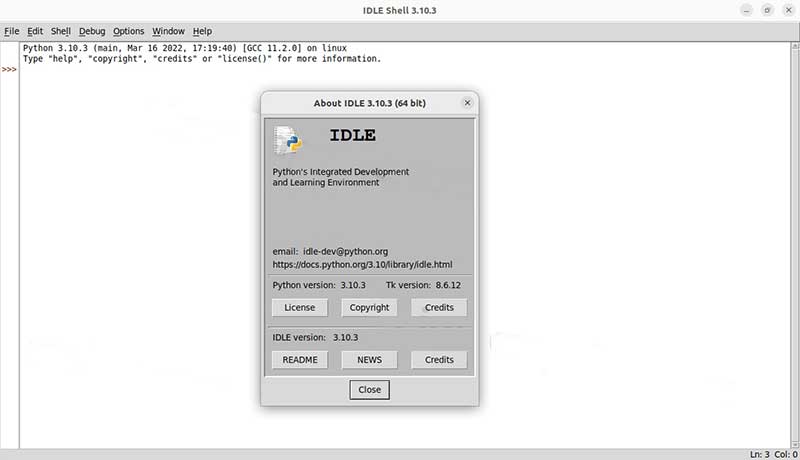
Task: Click the idle-dev@python.org email address
Action: point(352,251)
